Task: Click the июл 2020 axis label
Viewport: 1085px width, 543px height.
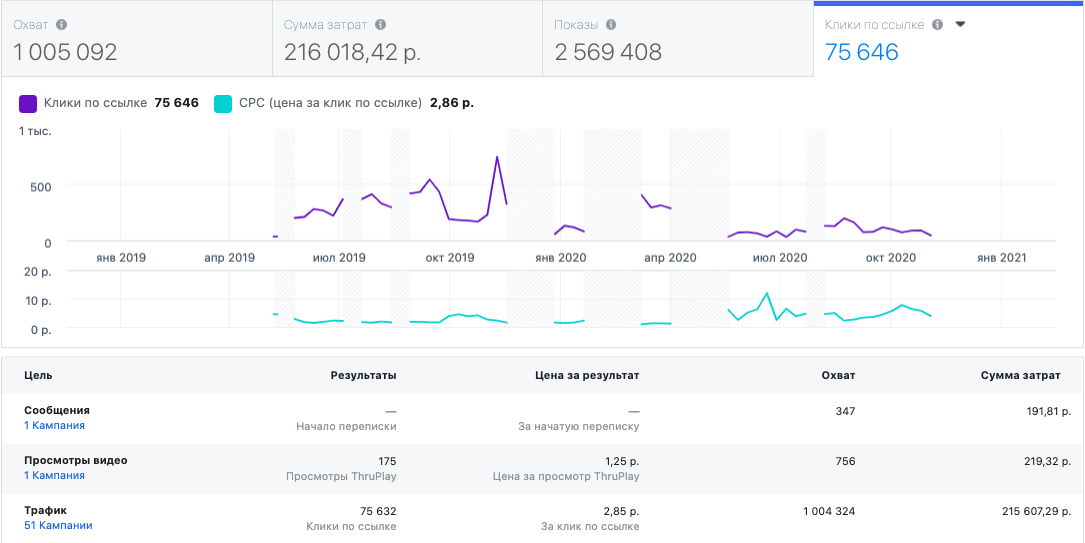Action: tap(781, 258)
